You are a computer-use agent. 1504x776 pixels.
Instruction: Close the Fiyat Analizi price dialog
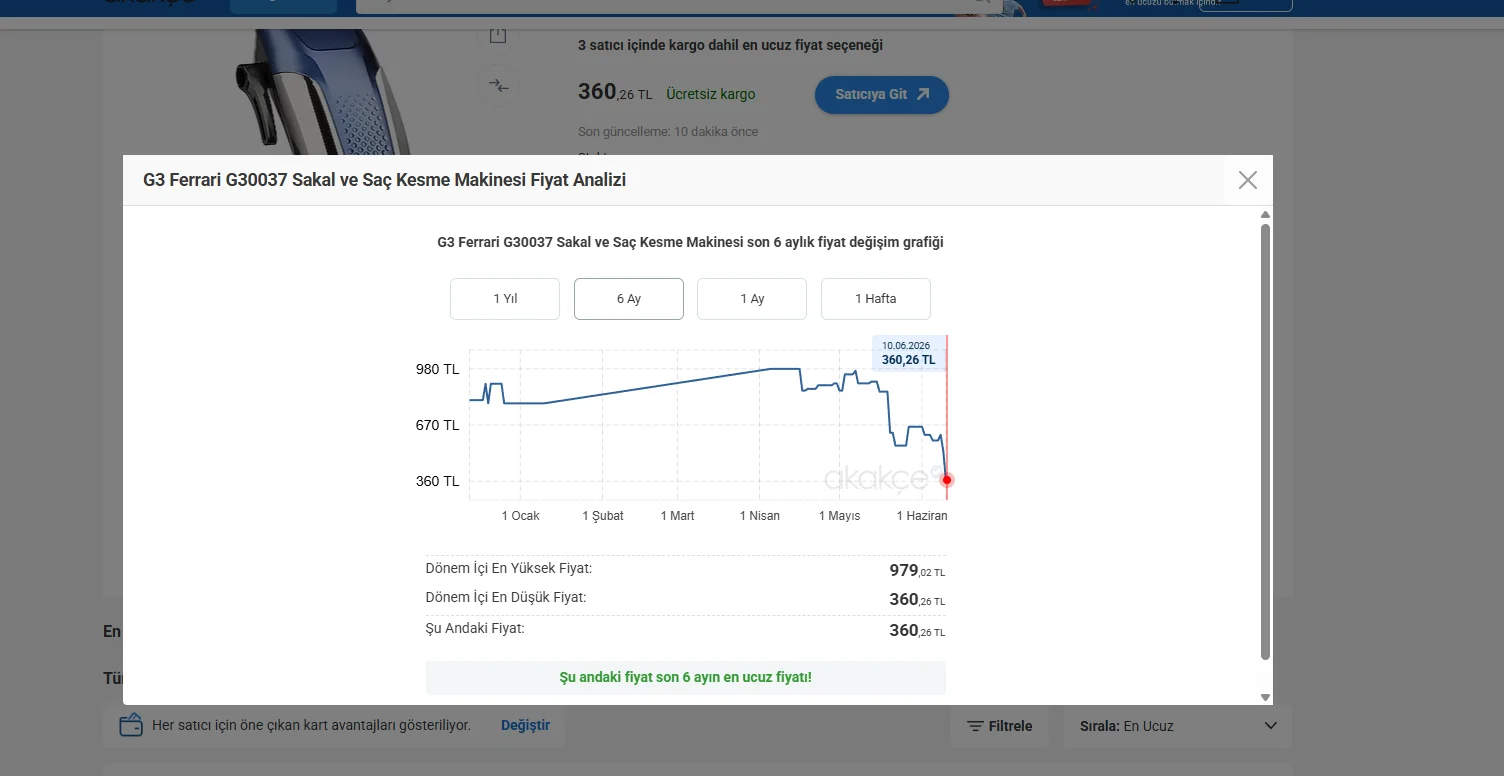point(1248,180)
